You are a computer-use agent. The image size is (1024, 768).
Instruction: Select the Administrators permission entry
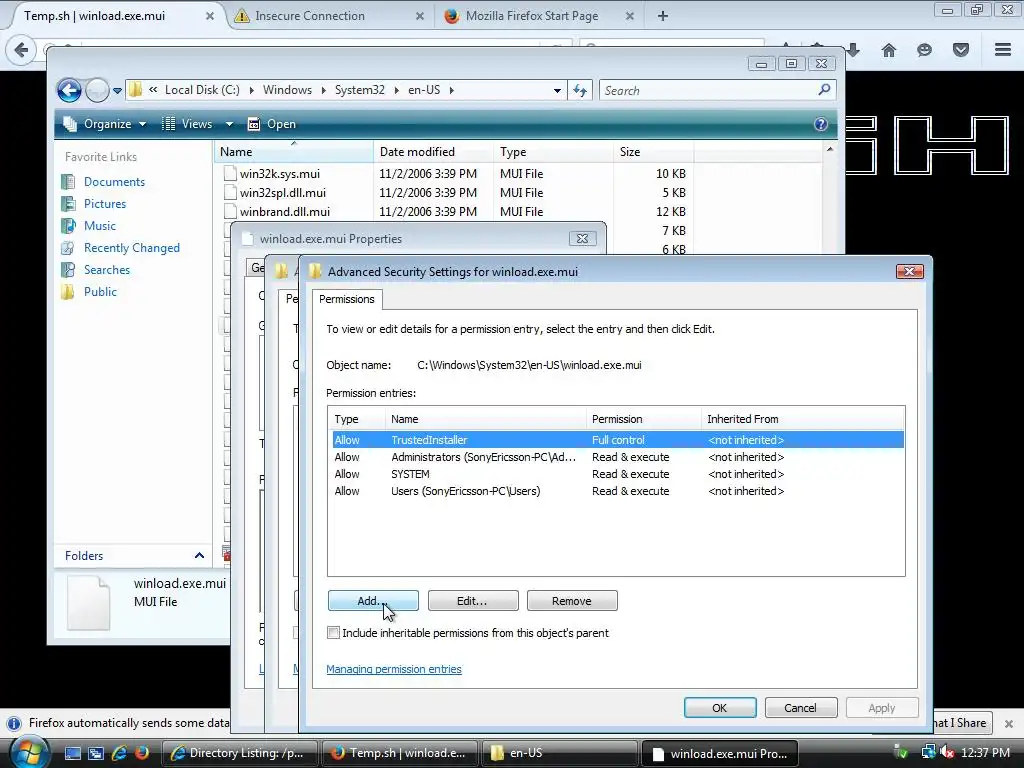[x=618, y=457]
